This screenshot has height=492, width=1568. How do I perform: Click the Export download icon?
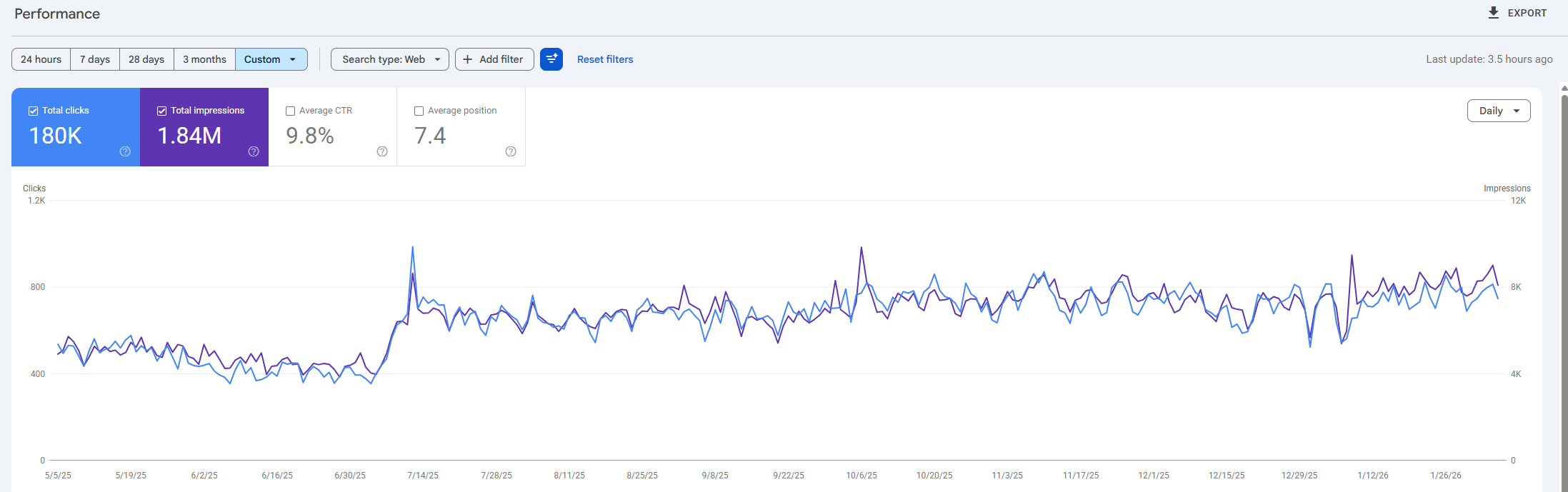1493,13
